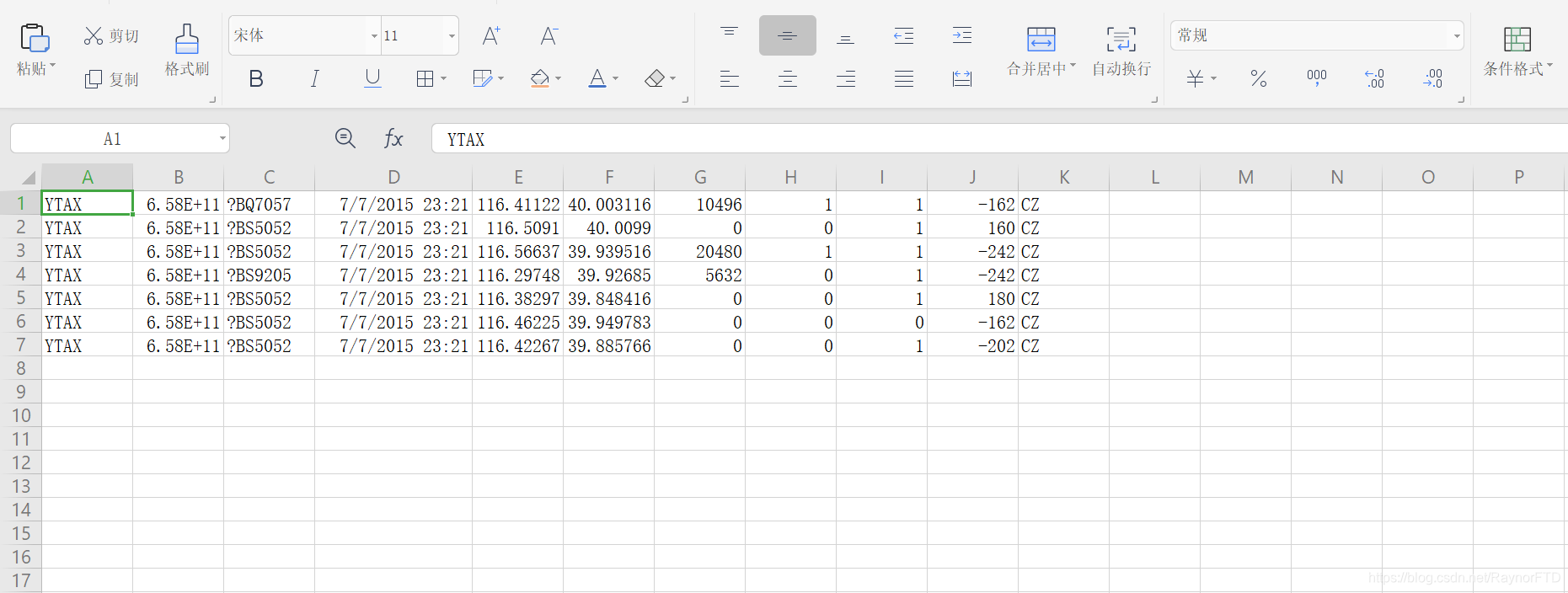Click the decrease decimal places icon
Screen dimensions: 1568x593
tap(1433, 78)
